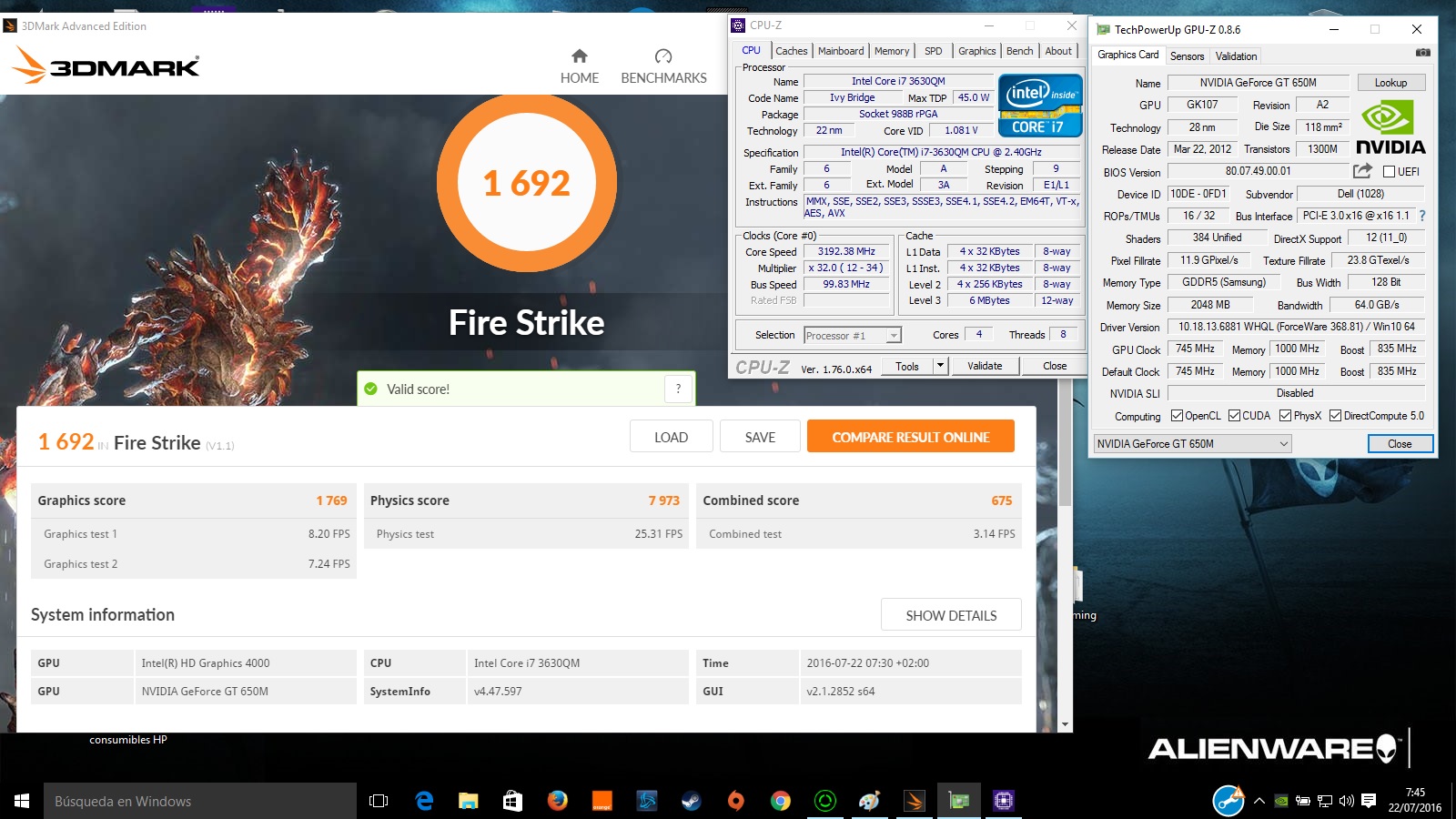This screenshot has width=1456, height=819.
Task: Click the valid score help question mark
Action: click(678, 389)
